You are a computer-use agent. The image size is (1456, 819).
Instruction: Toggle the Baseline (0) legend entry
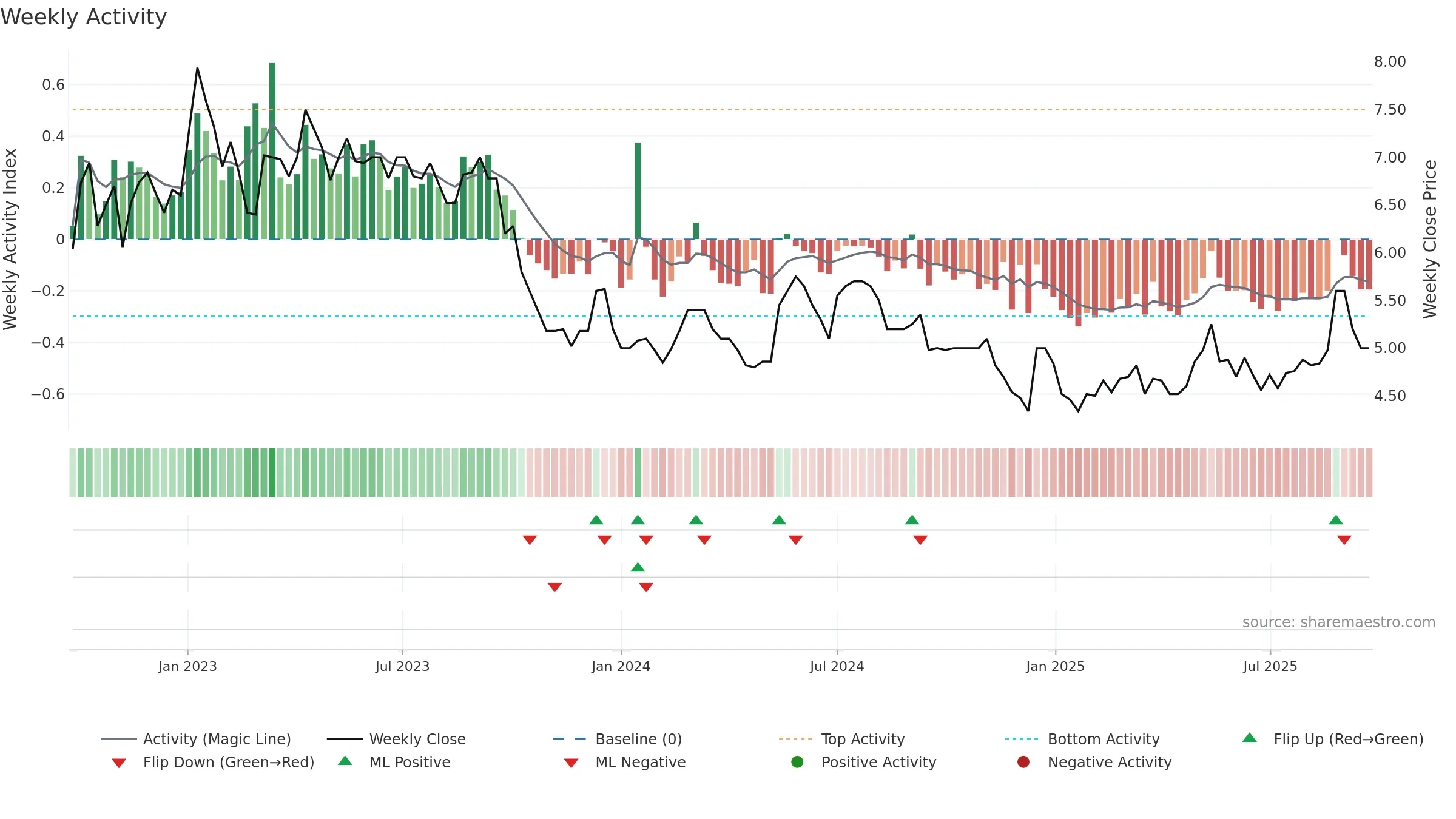point(618,739)
